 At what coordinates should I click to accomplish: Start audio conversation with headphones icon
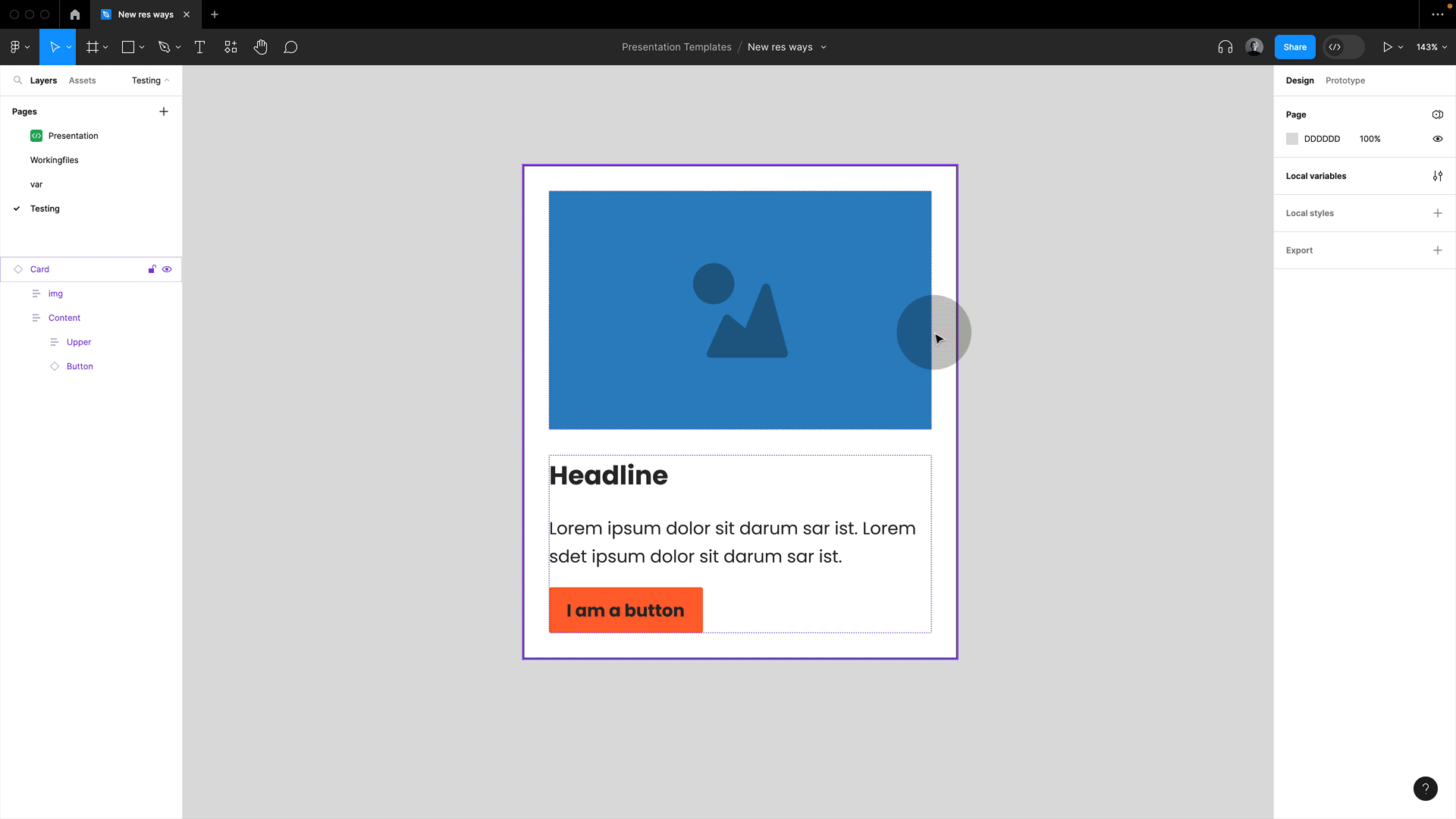tap(1225, 47)
